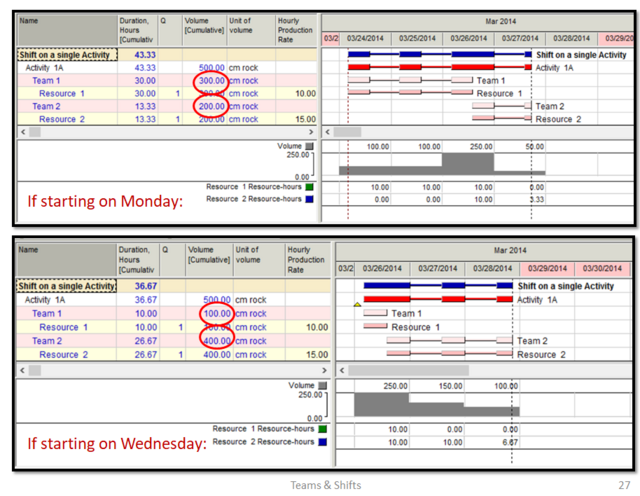Click the Wednesday Gantt scrollbar thumb

(x=408, y=370)
